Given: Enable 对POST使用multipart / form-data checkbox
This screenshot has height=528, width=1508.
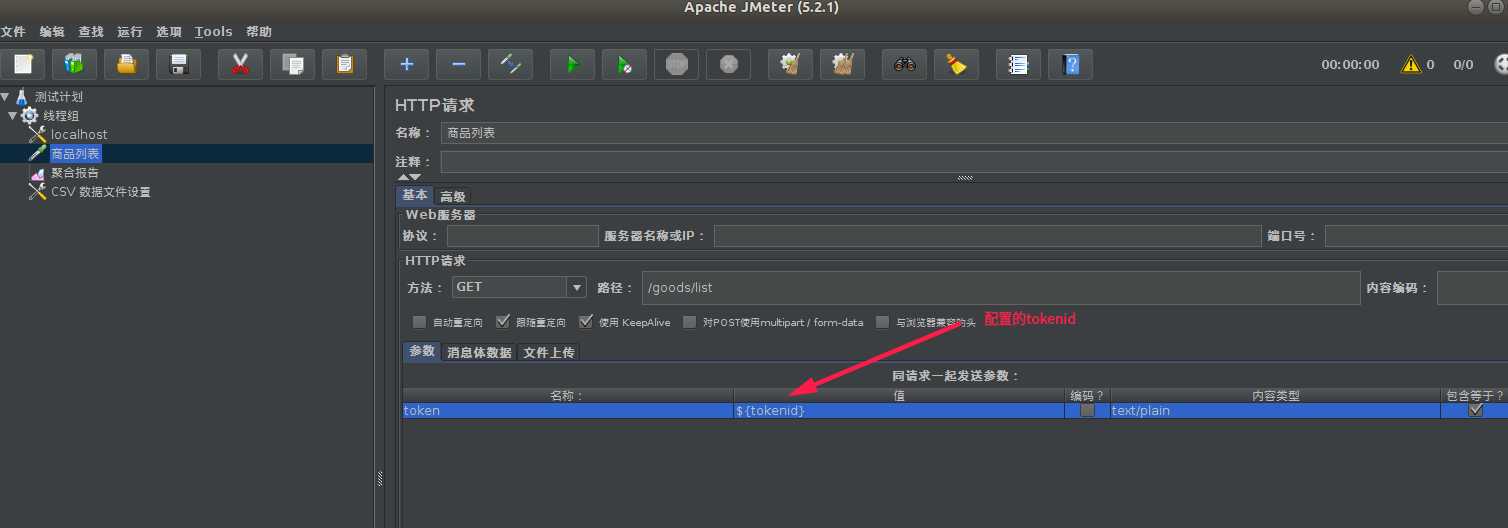Looking at the screenshot, I should pos(690,322).
